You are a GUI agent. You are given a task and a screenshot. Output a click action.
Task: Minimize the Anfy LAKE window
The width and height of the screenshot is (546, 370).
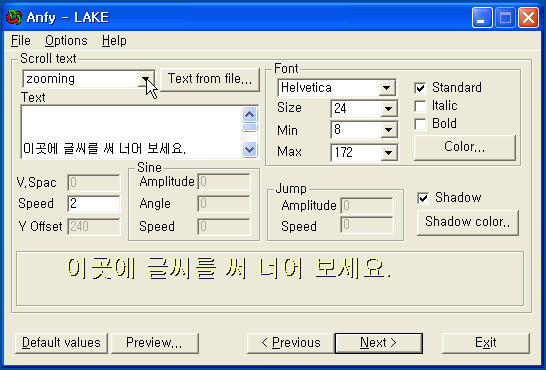click(x=482, y=17)
